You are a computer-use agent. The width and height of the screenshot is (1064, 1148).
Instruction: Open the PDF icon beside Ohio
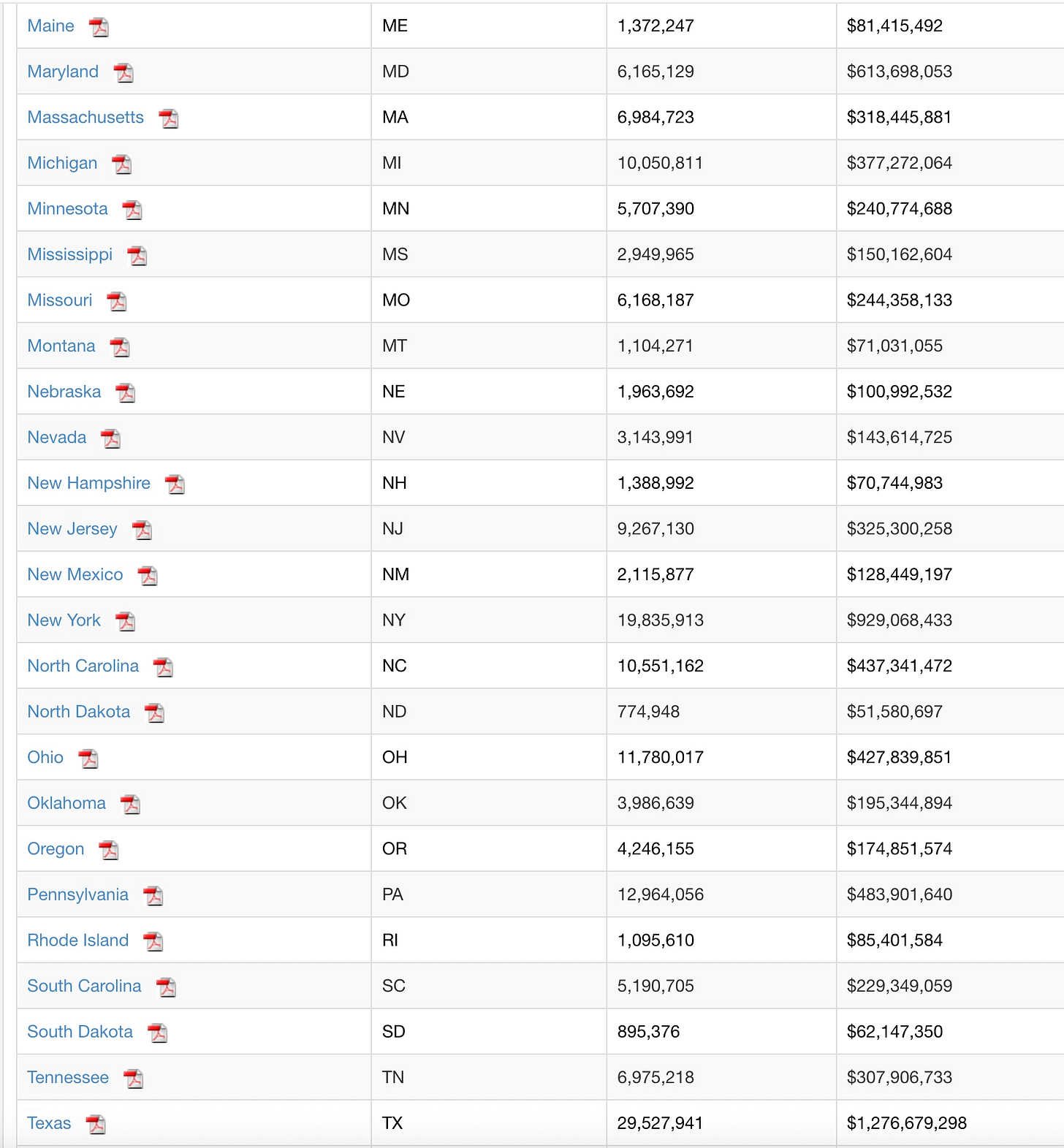pos(88,759)
